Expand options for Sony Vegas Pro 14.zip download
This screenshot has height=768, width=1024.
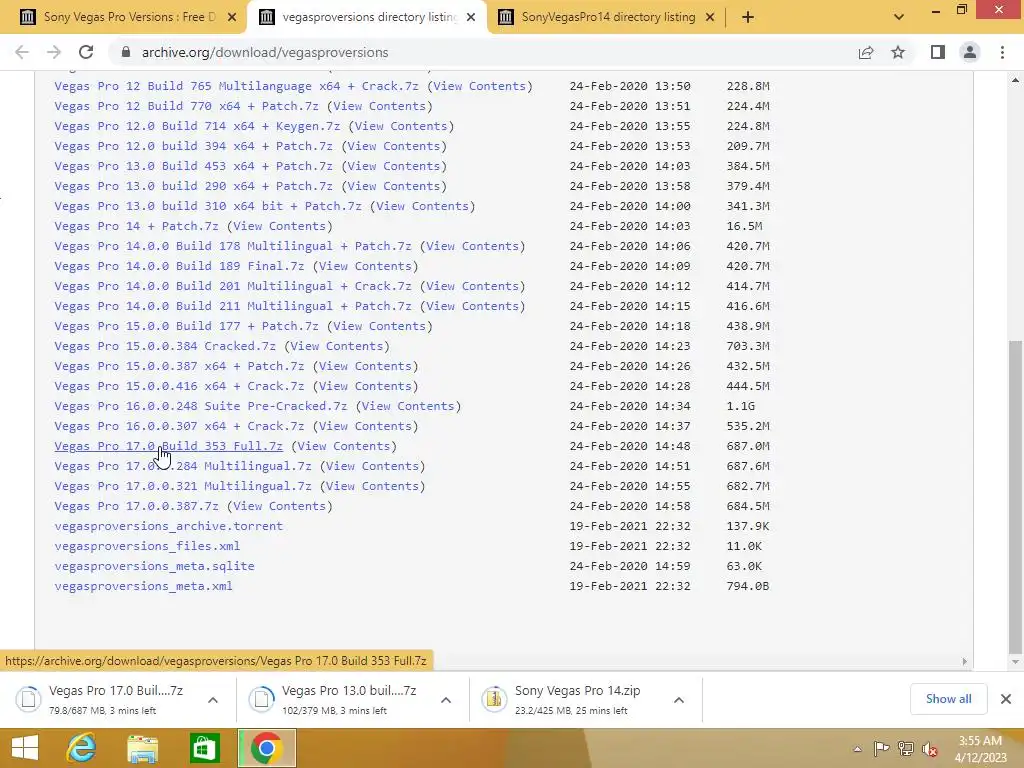679,700
